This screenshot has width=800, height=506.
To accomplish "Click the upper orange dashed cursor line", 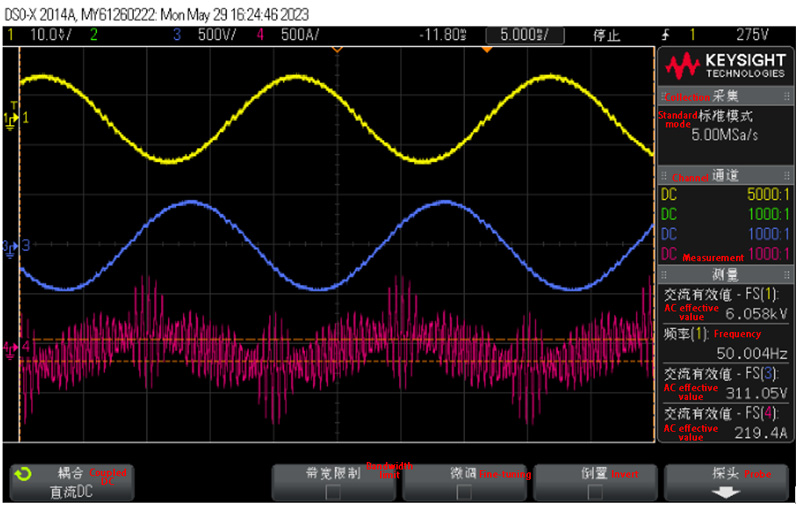I will coord(337,339).
